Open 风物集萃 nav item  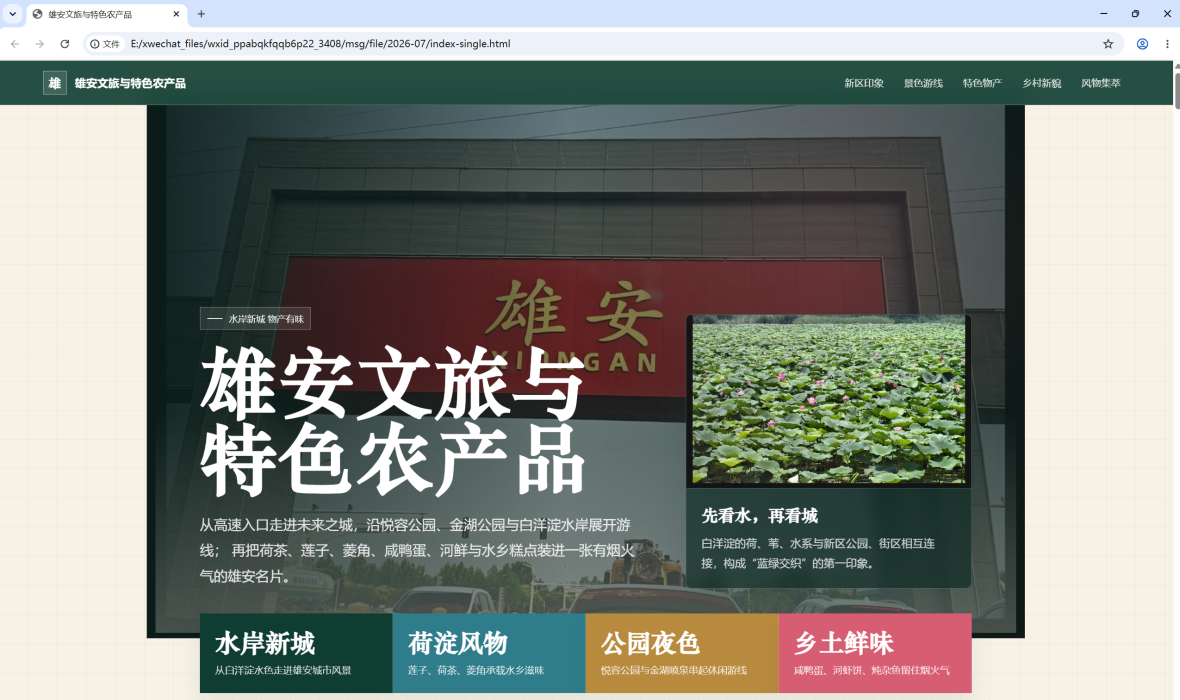(1101, 83)
